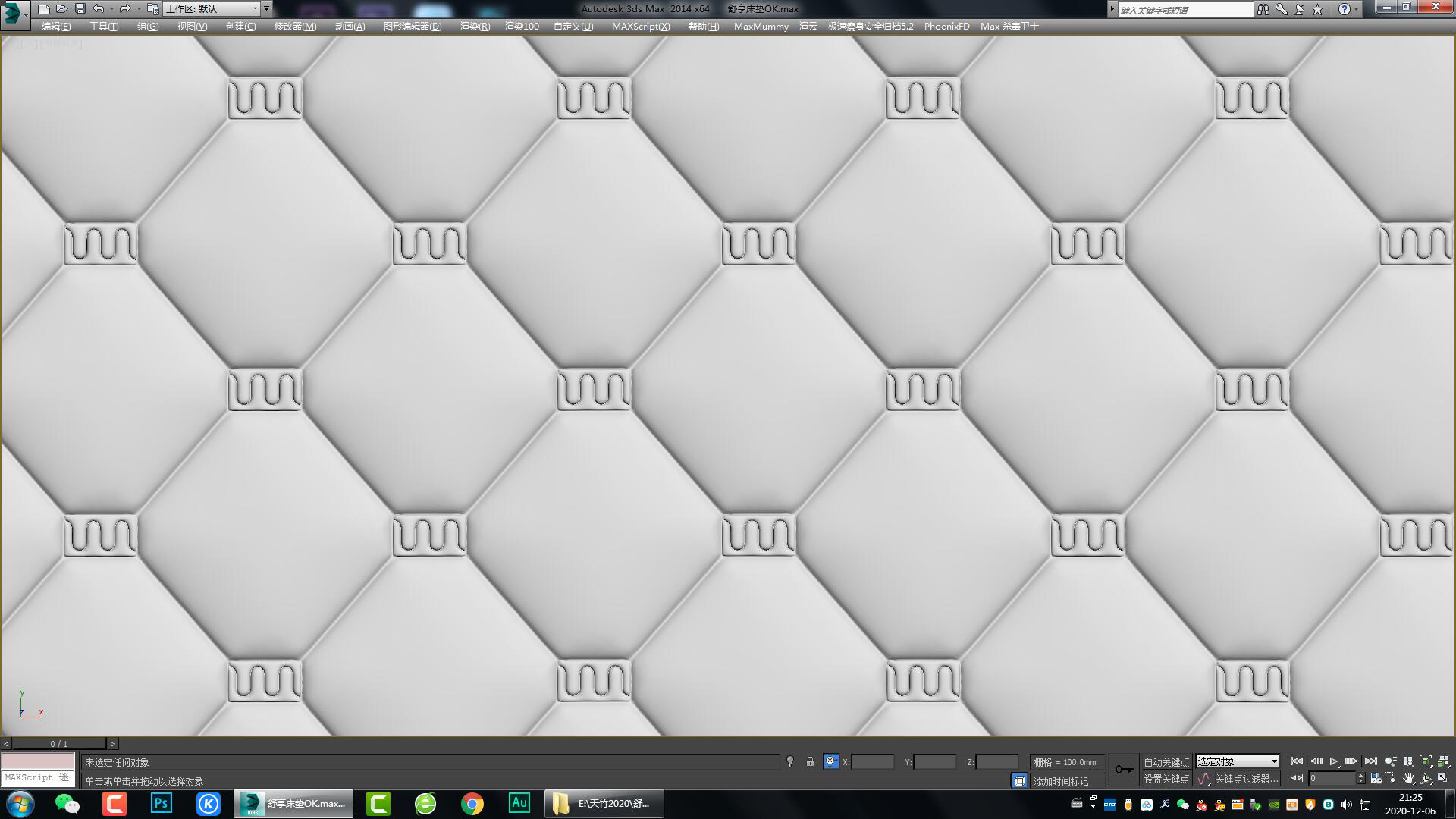Click the Zoom Extents All icon
1456x819 pixels.
point(1443,761)
